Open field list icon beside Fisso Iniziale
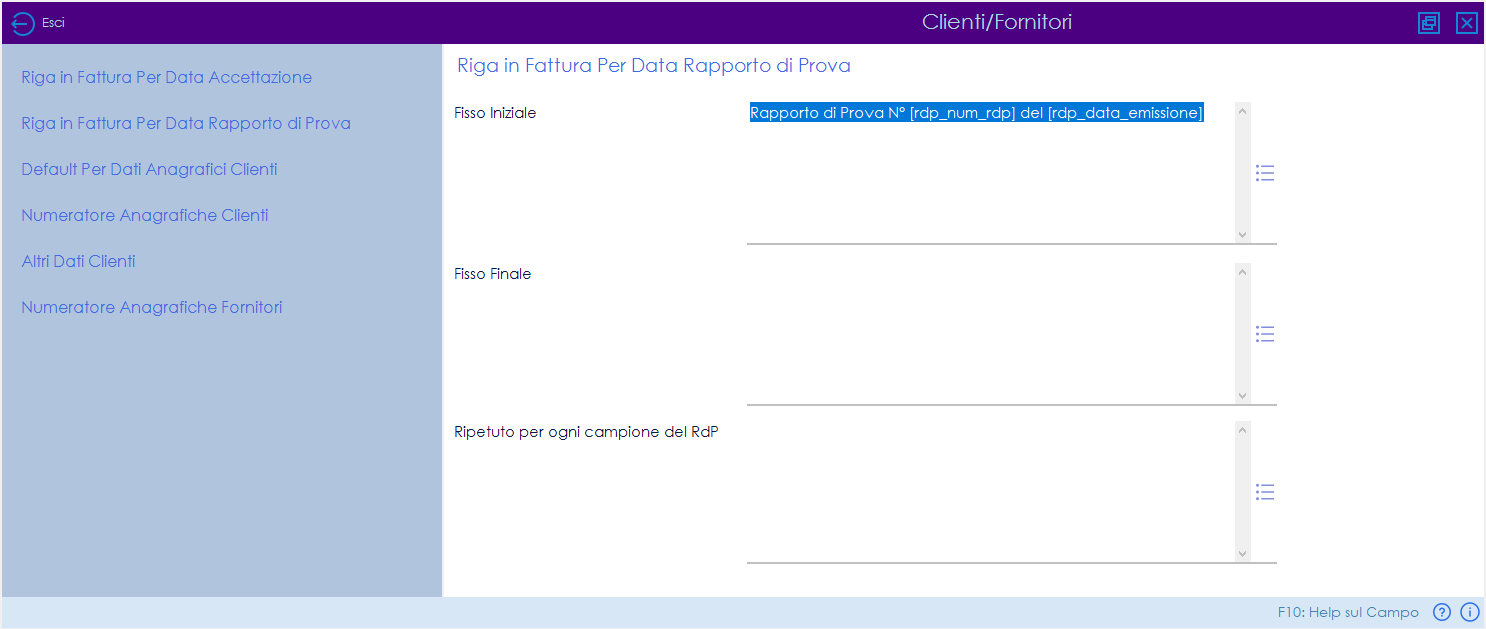This screenshot has height=629, width=1486. (1265, 173)
